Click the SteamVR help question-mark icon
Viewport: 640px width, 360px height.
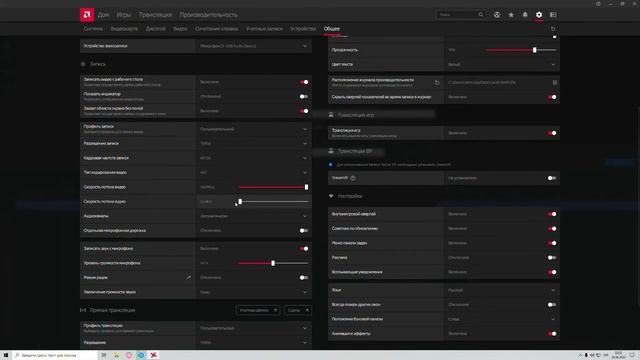pos(353,178)
